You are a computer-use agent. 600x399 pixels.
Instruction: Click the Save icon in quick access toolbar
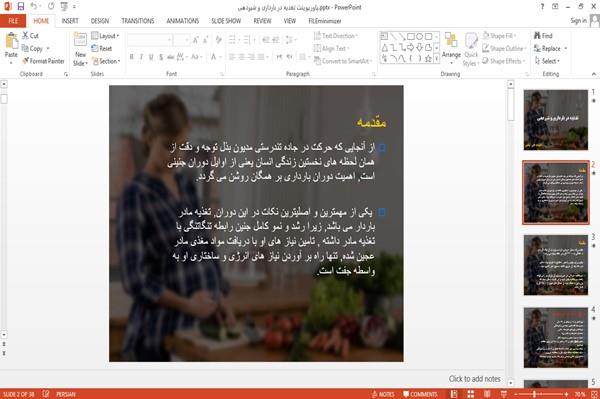21,7
